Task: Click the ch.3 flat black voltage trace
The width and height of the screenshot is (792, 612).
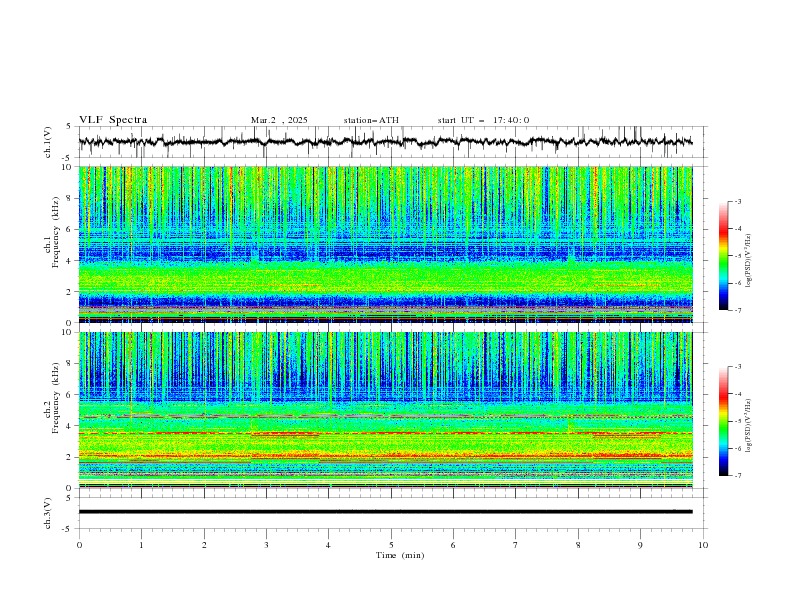Action: (x=385, y=512)
